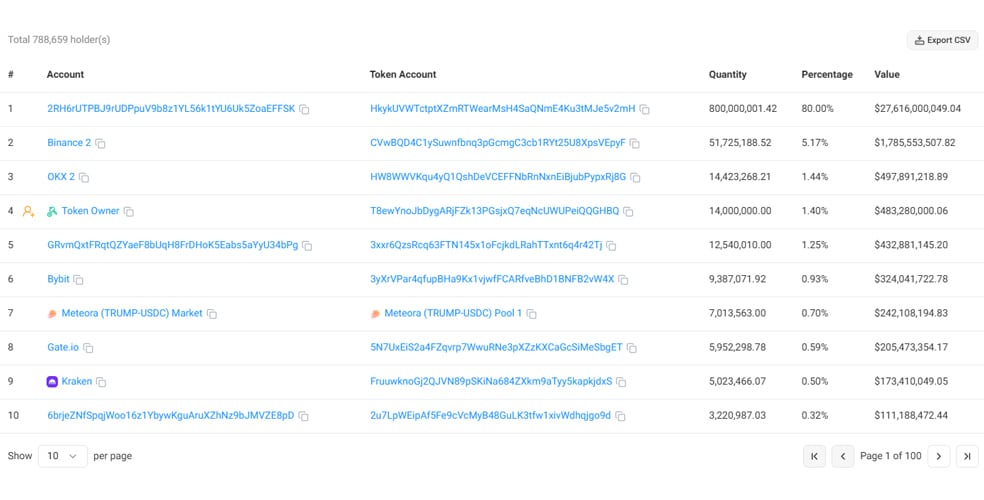Open the Binance 2 account link
The image size is (984, 500).
pos(69,142)
